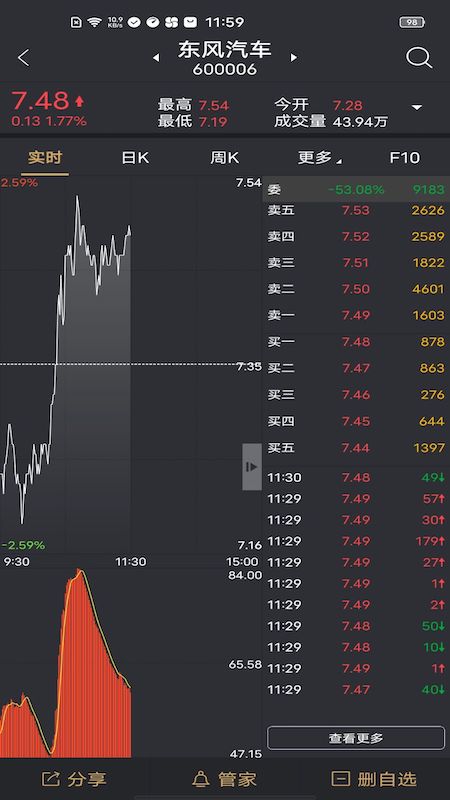Tap the mail notification icon in status bar
The height and width of the screenshot is (800, 450).
coord(190,22)
